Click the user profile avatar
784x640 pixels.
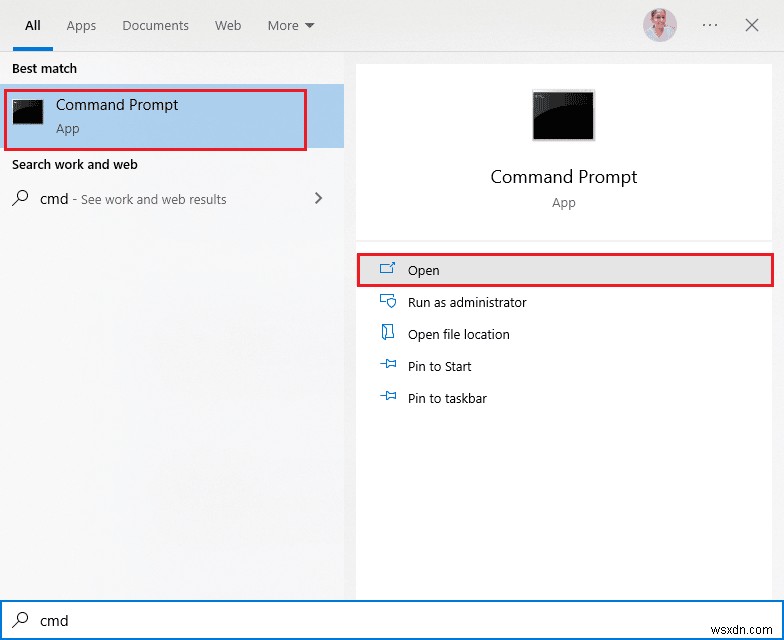click(660, 25)
